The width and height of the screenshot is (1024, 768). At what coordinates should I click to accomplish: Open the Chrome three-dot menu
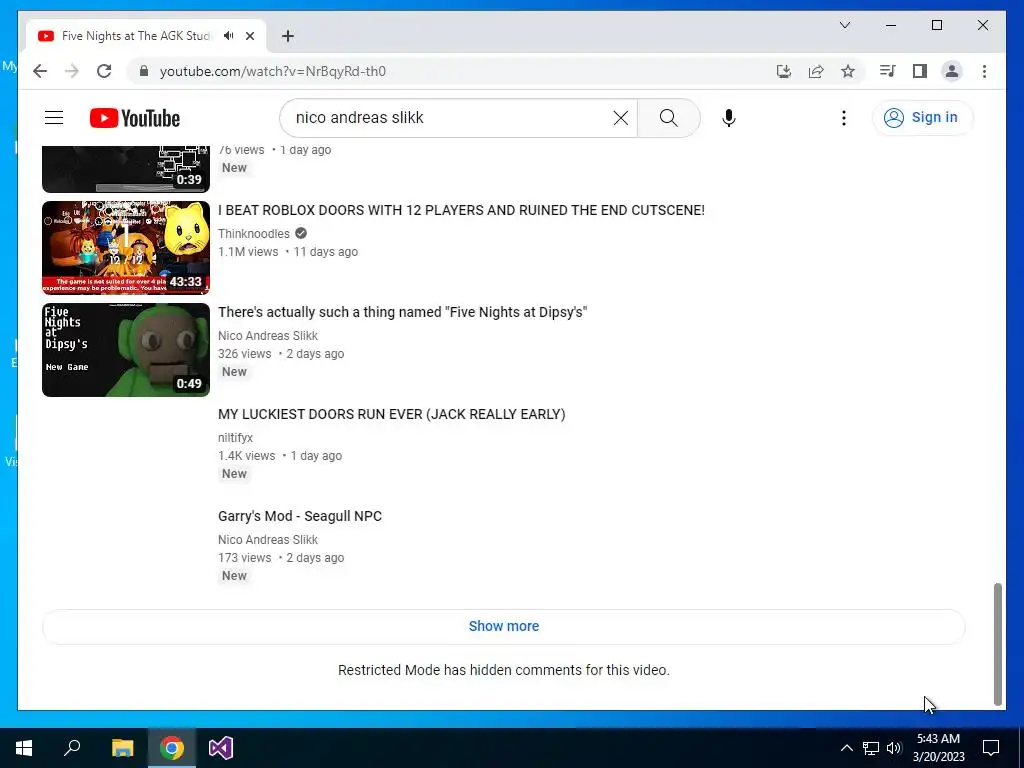click(x=984, y=71)
